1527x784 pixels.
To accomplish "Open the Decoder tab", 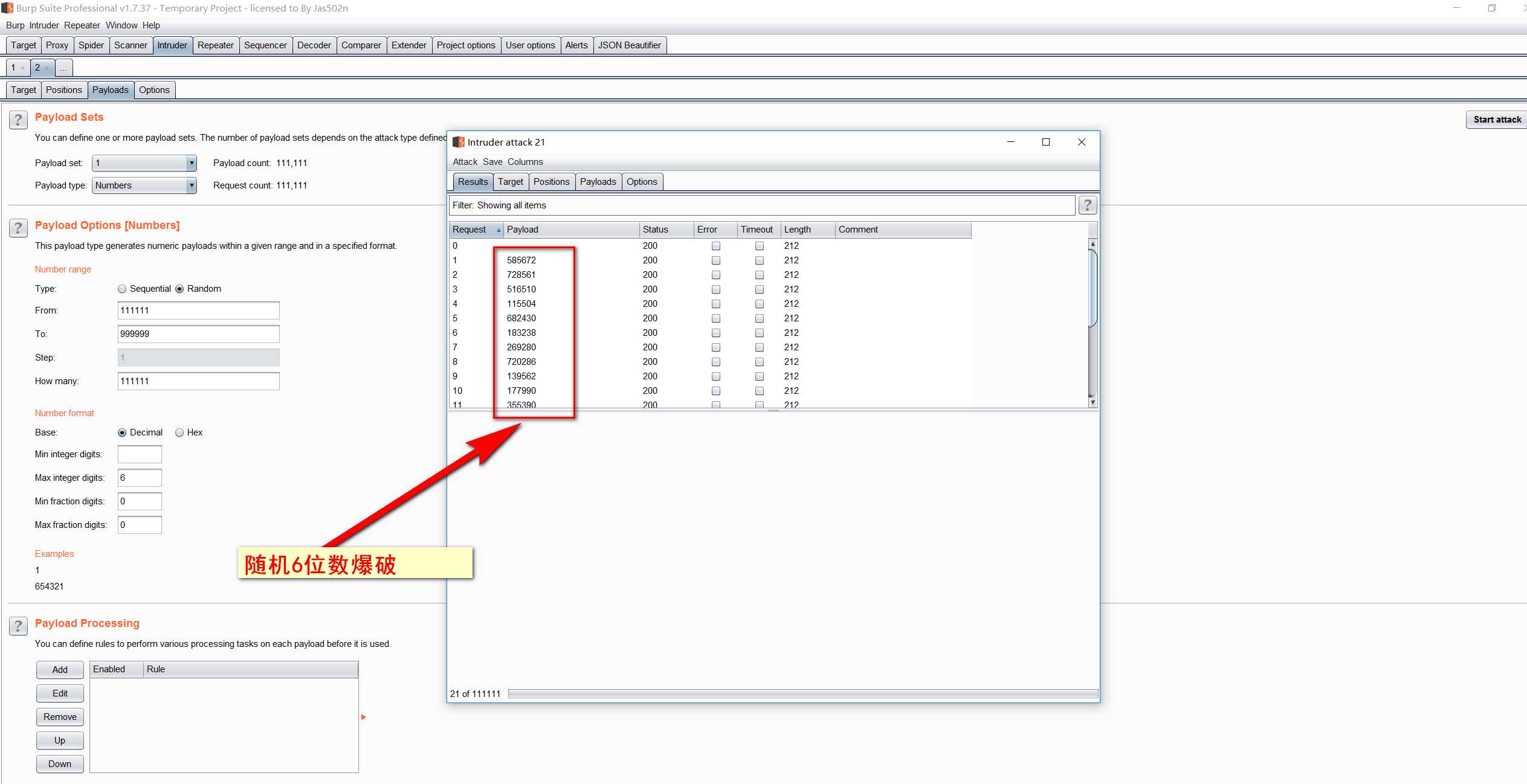I will point(314,45).
